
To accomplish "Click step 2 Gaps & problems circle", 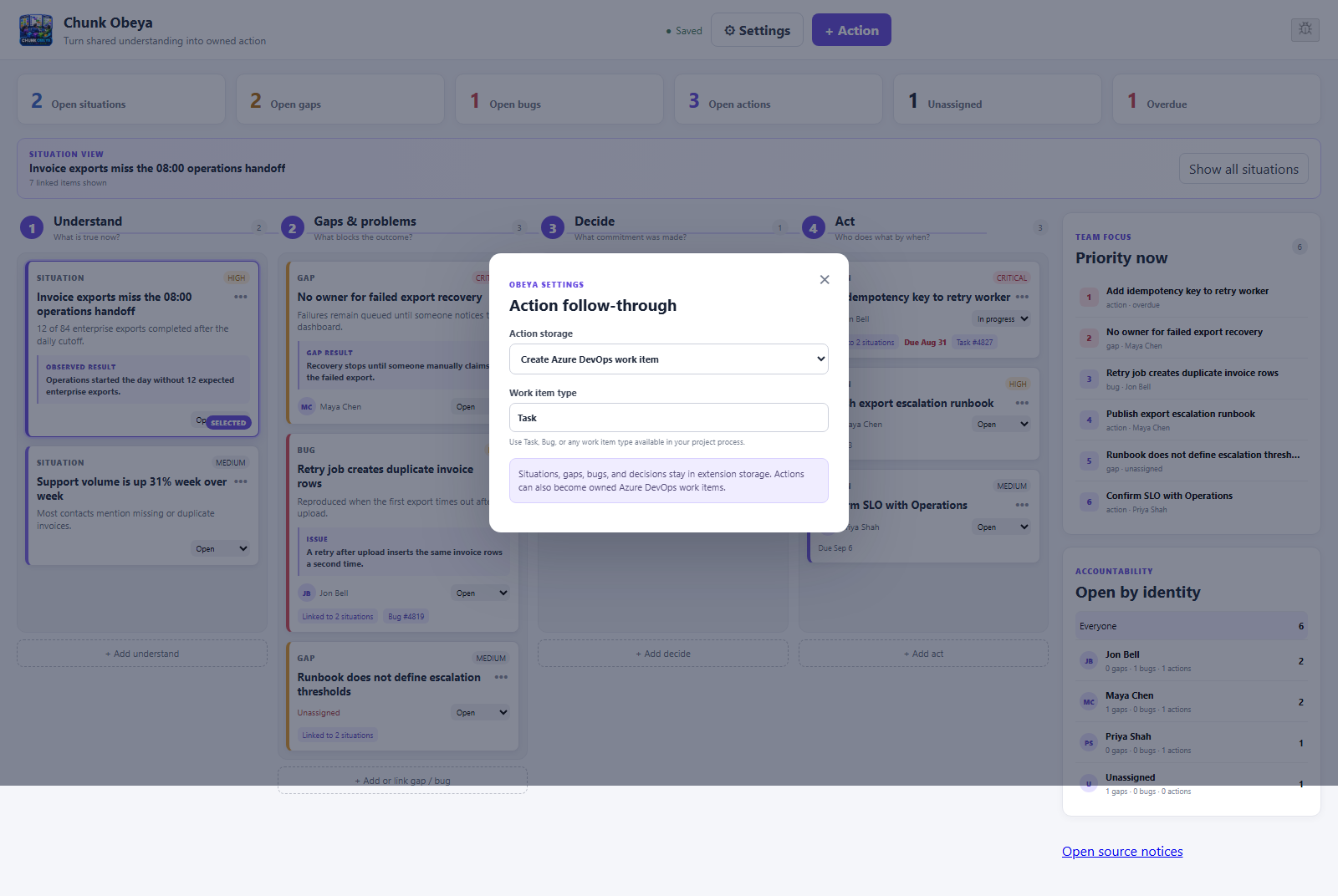I will click(x=292, y=227).
